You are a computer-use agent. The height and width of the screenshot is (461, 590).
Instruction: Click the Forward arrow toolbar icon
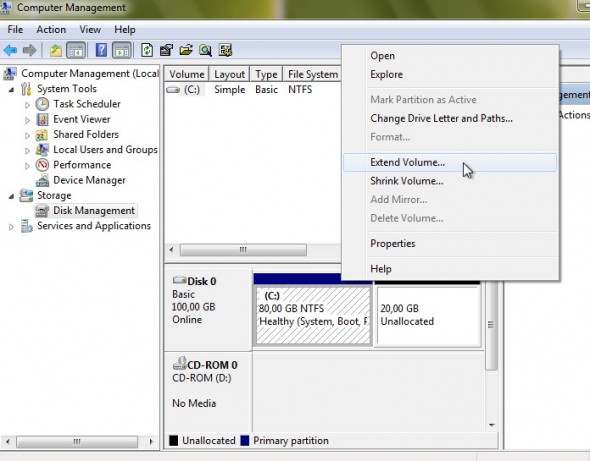pos(29,50)
